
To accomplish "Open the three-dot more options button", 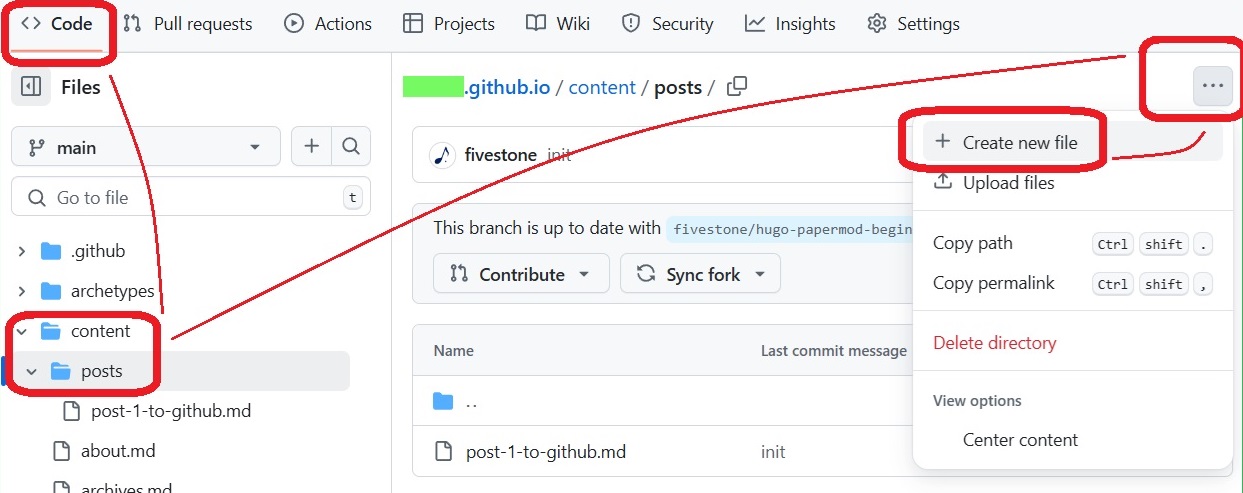I will point(1212,86).
